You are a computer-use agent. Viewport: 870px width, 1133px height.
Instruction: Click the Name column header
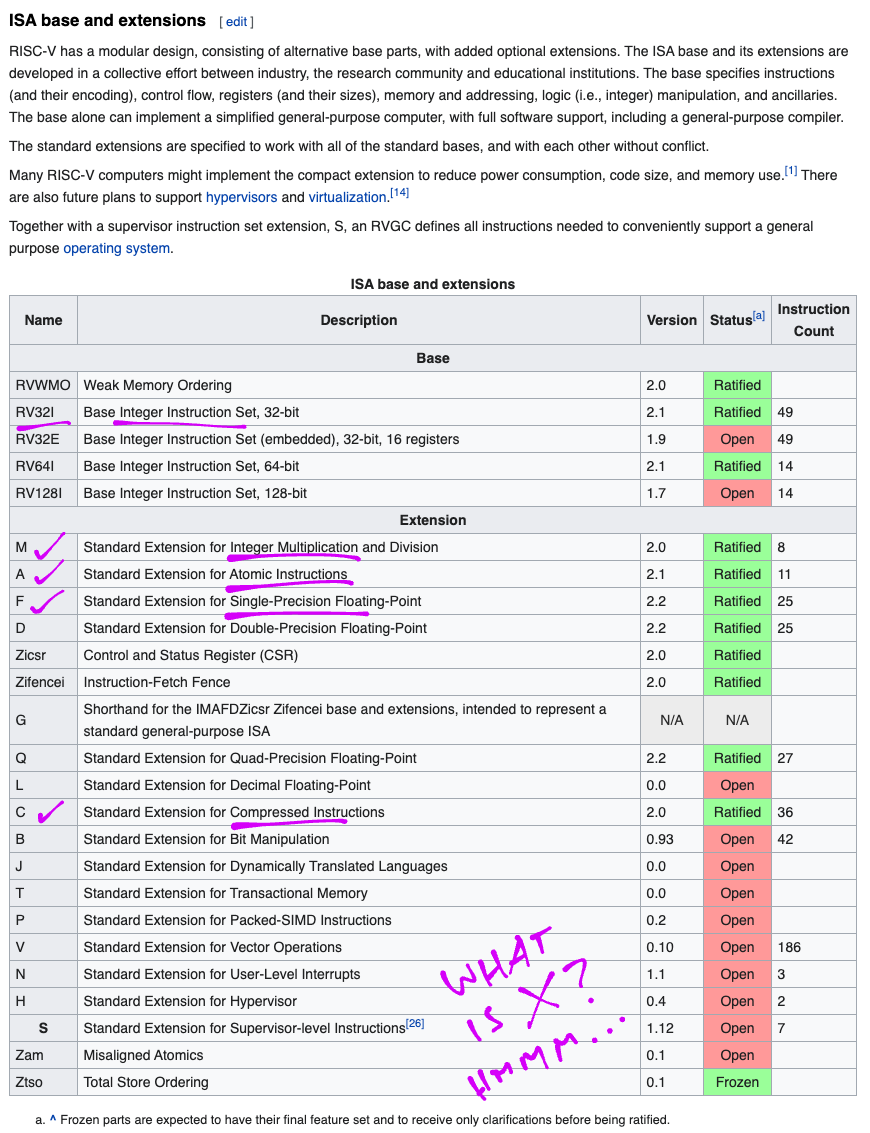click(x=43, y=320)
